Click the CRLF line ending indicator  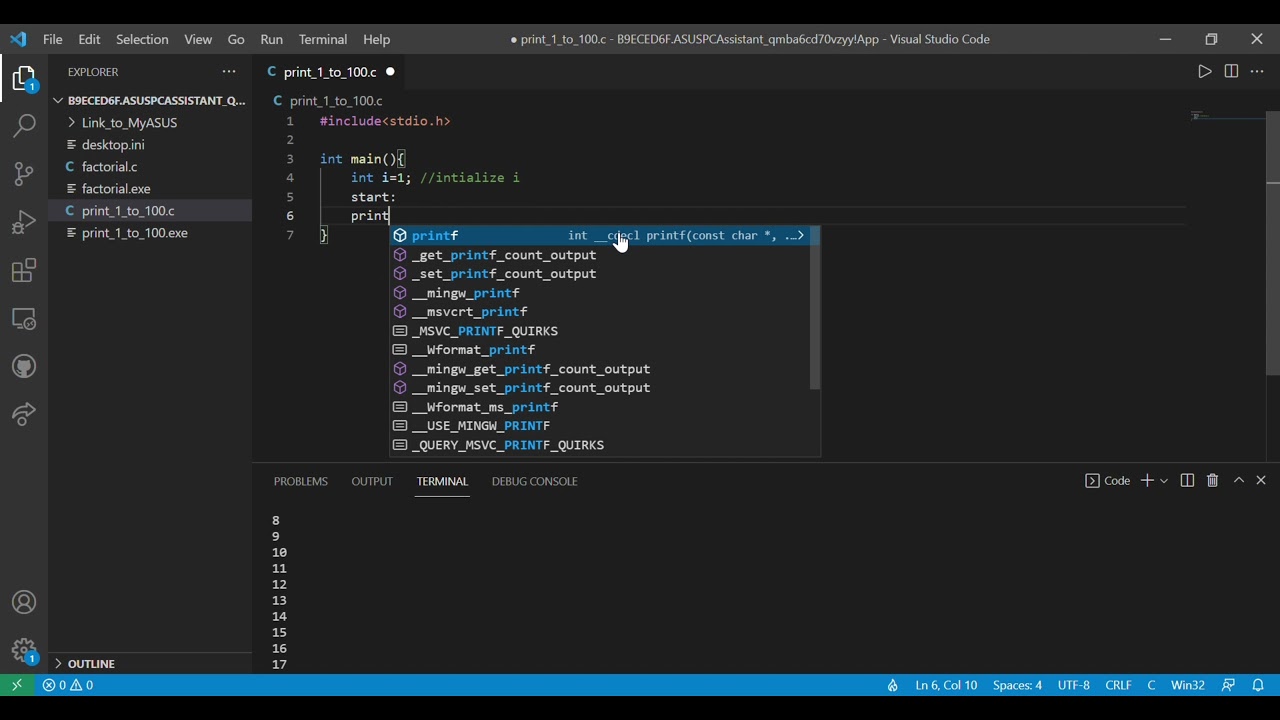pyautogui.click(x=1118, y=685)
